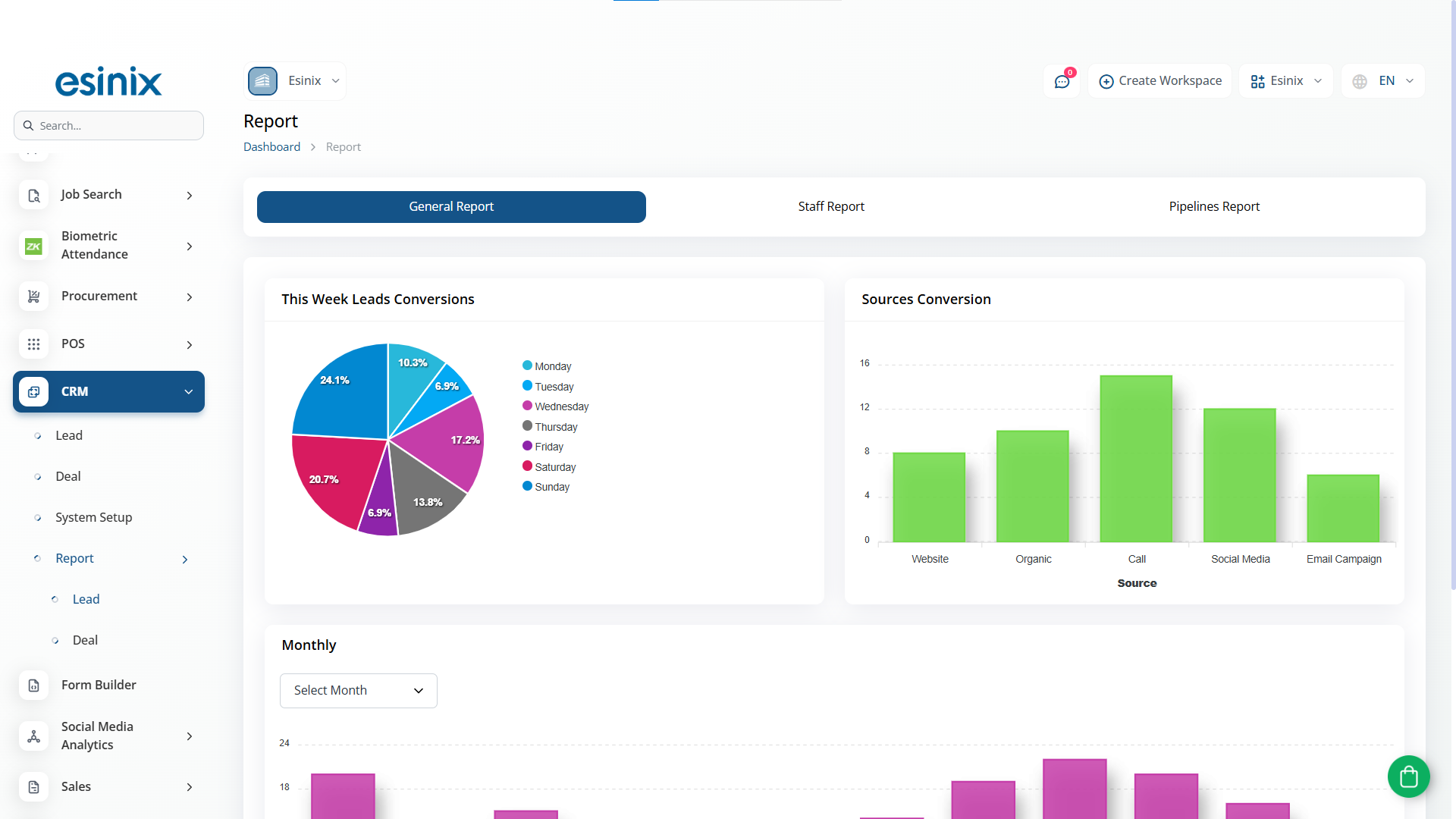Switch to the Staff Report tab
The width and height of the screenshot is (1456, 819).
click(x=831, y=207)
